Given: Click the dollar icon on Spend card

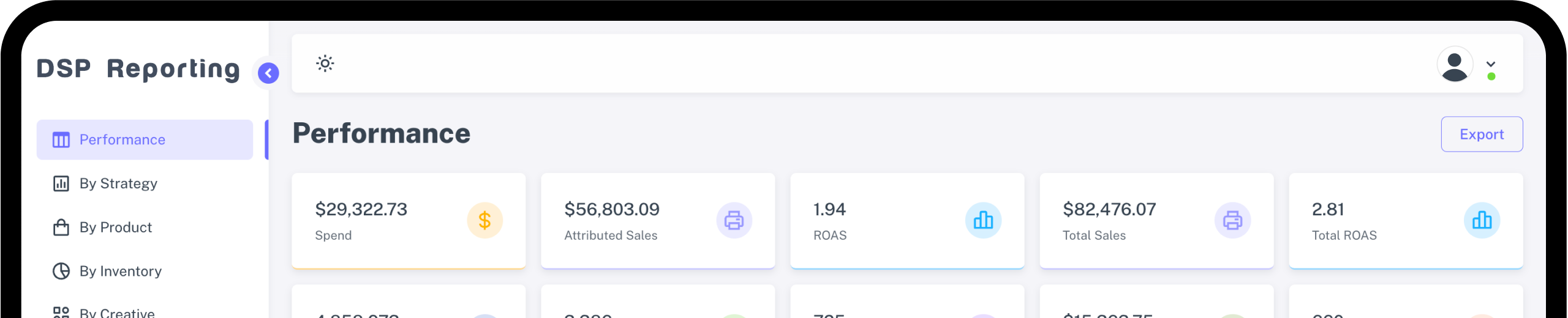Looking at the screenshot, I should point(484,220).
